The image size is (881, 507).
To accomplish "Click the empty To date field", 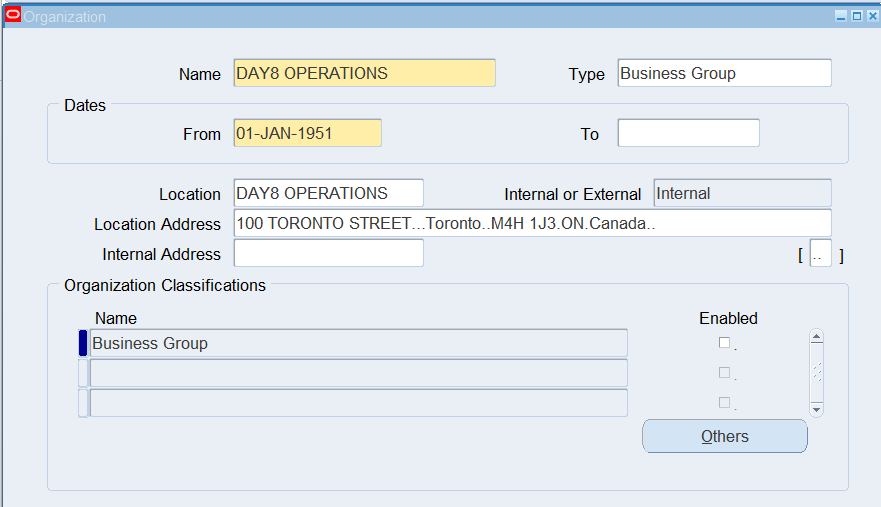I will click(x=688, y=133).
